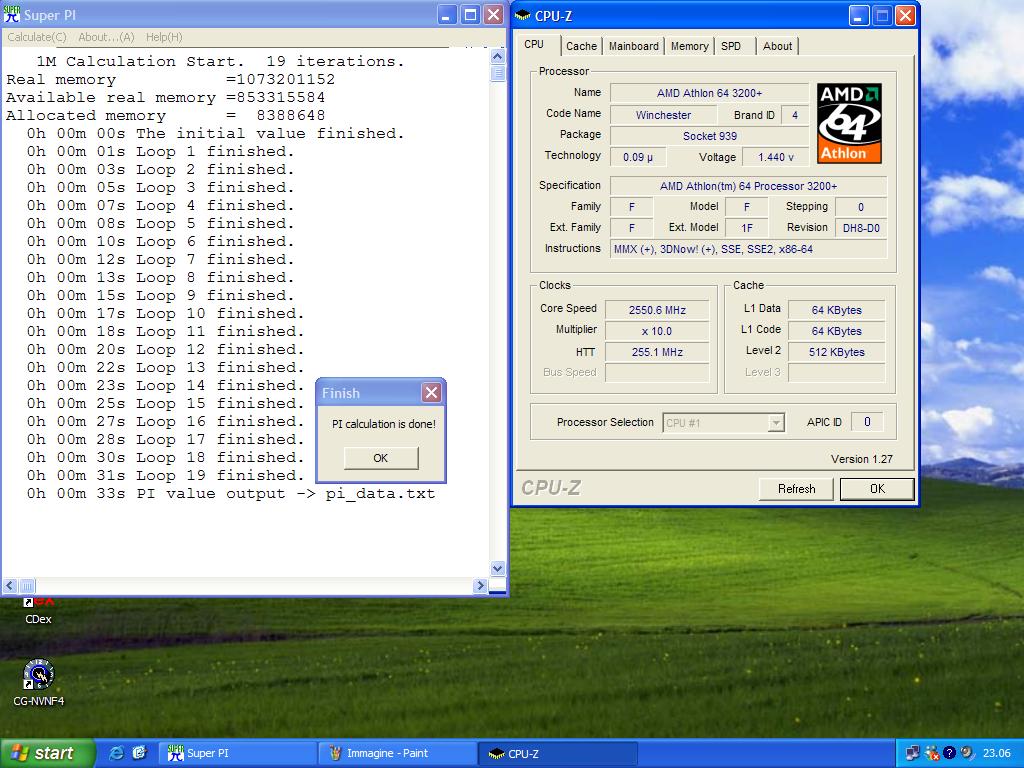Viewport: 1024px width, 768px height.
Task: Click the Technology value 0.09 µ
Action: click(638, 157)
